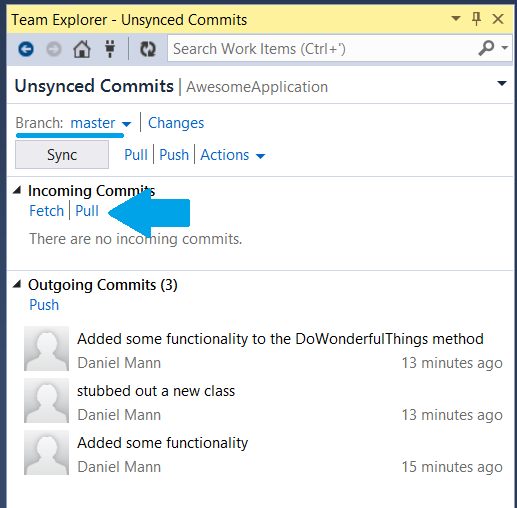Refresh Team Explorer using the refresh icon
Viewport: 517px width, 508px height.
click(148, 49)
